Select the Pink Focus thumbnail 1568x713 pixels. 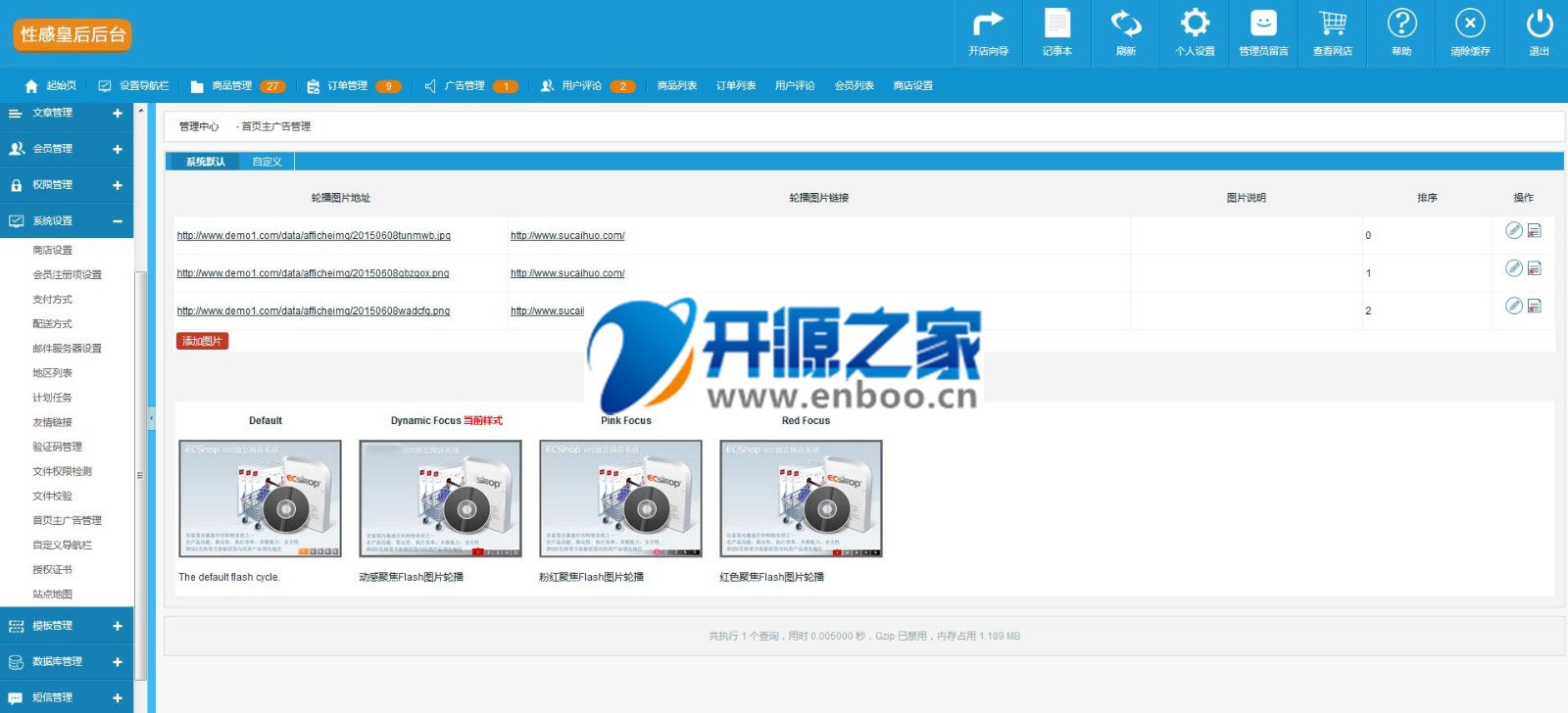(621, 499)
